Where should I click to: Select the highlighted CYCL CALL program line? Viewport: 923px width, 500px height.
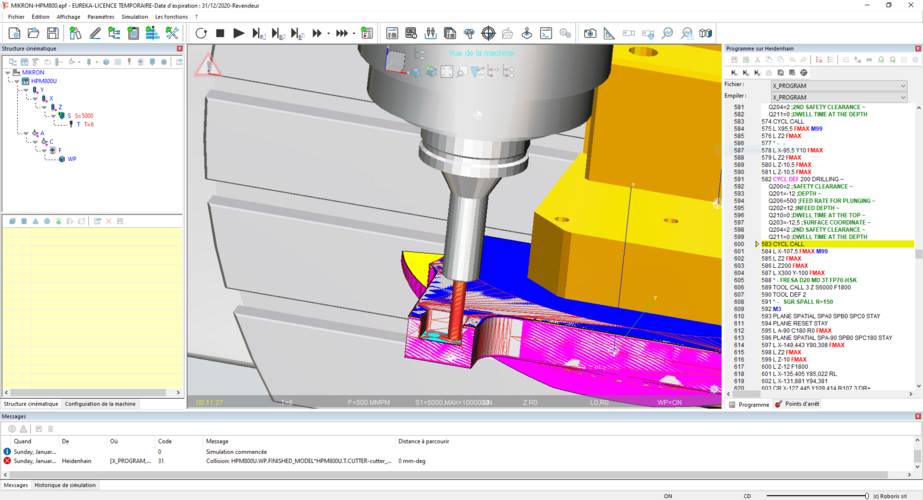pyautogui.click(x=783, y=244)
